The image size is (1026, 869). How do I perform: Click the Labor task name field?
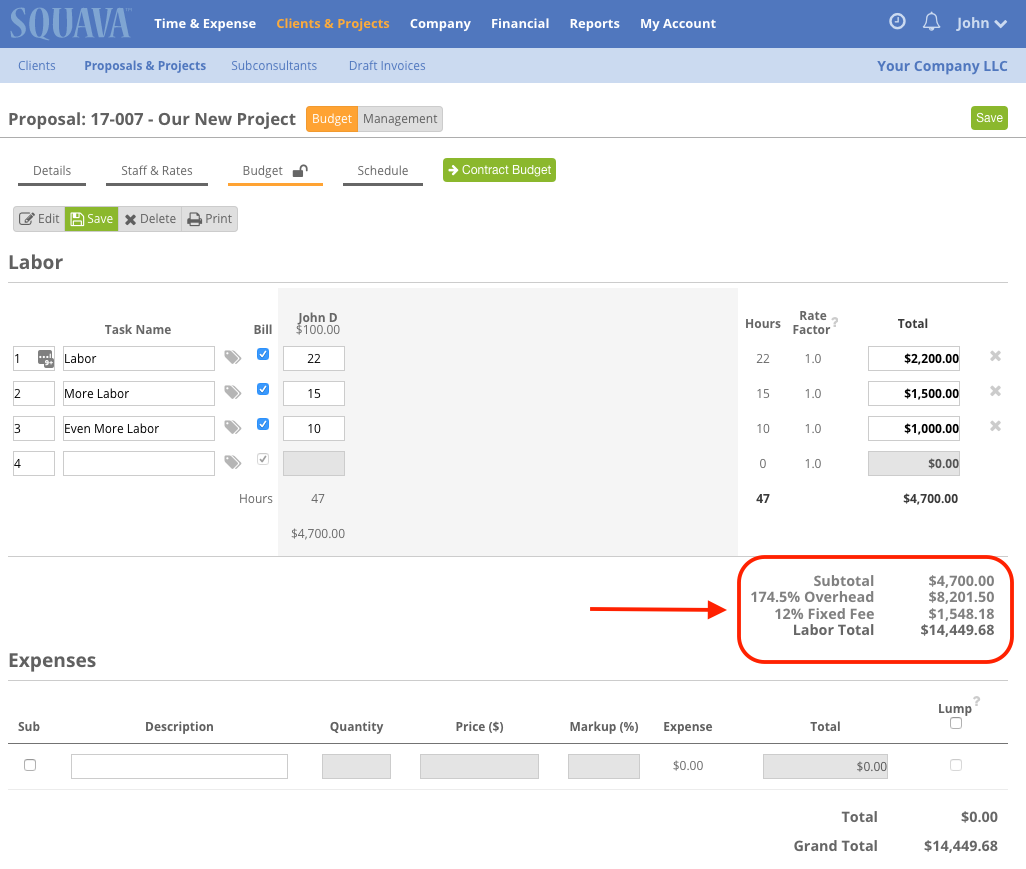click(x=139, y=359)
